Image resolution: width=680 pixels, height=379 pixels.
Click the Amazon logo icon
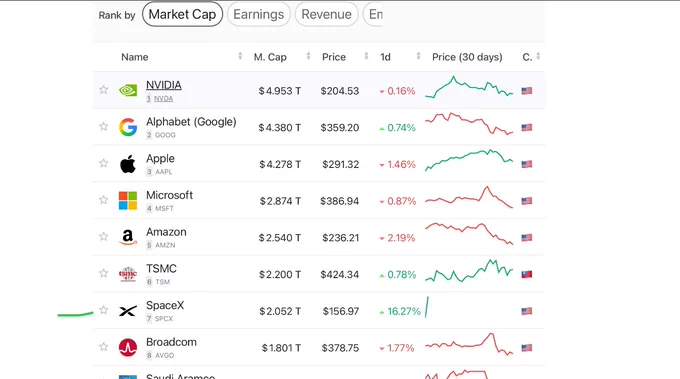point(128,237)
